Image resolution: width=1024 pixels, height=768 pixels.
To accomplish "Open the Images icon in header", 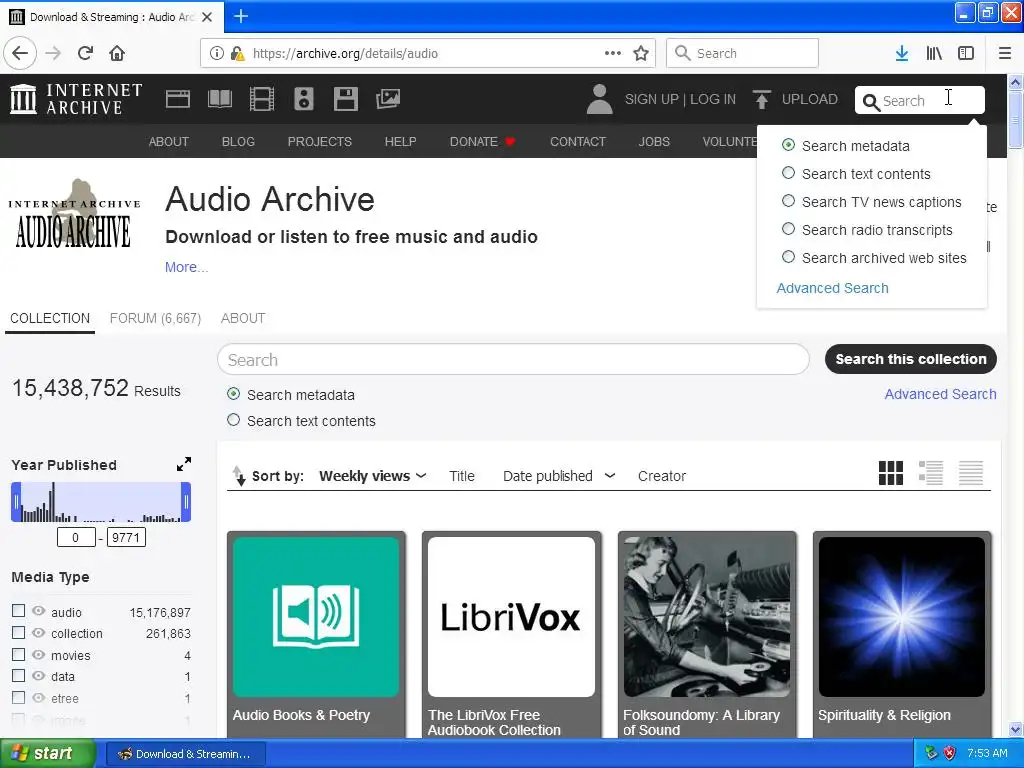I will click(x=388, y=99).
